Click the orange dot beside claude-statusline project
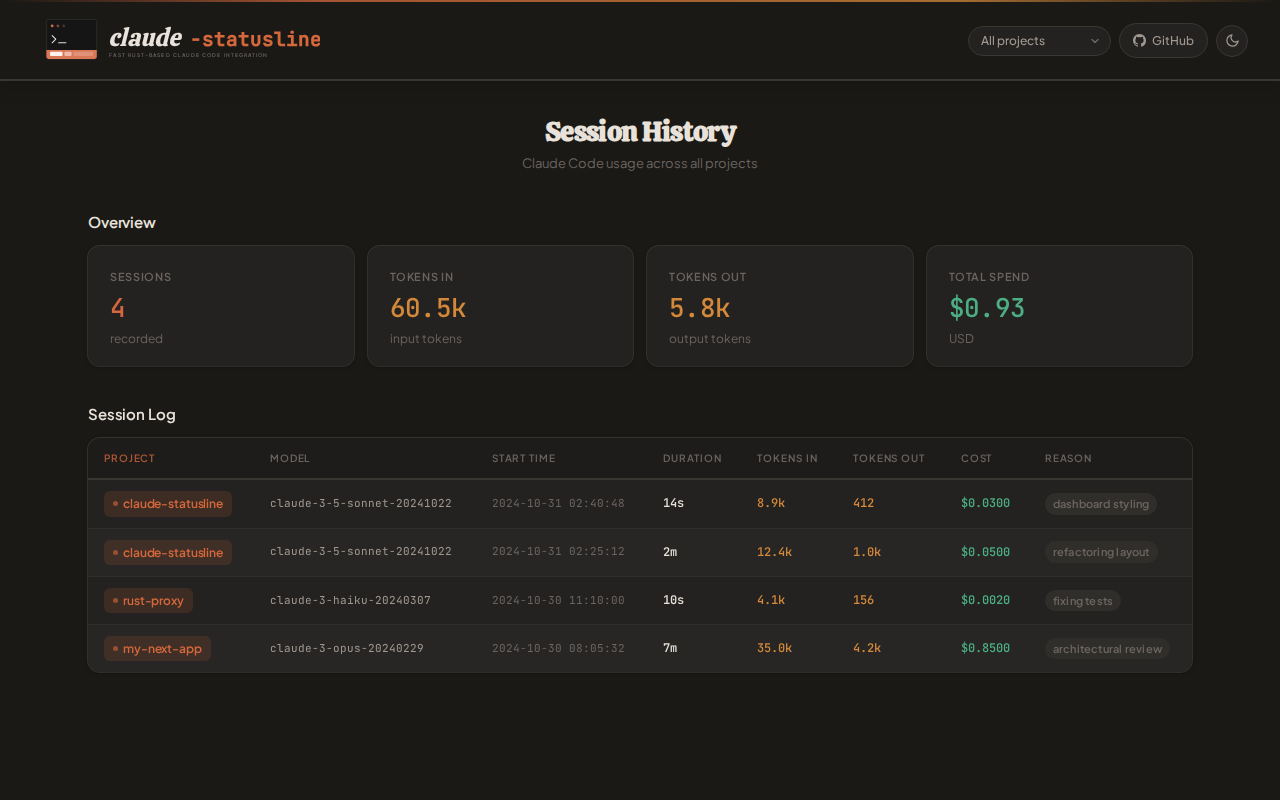 click(113, 504)
